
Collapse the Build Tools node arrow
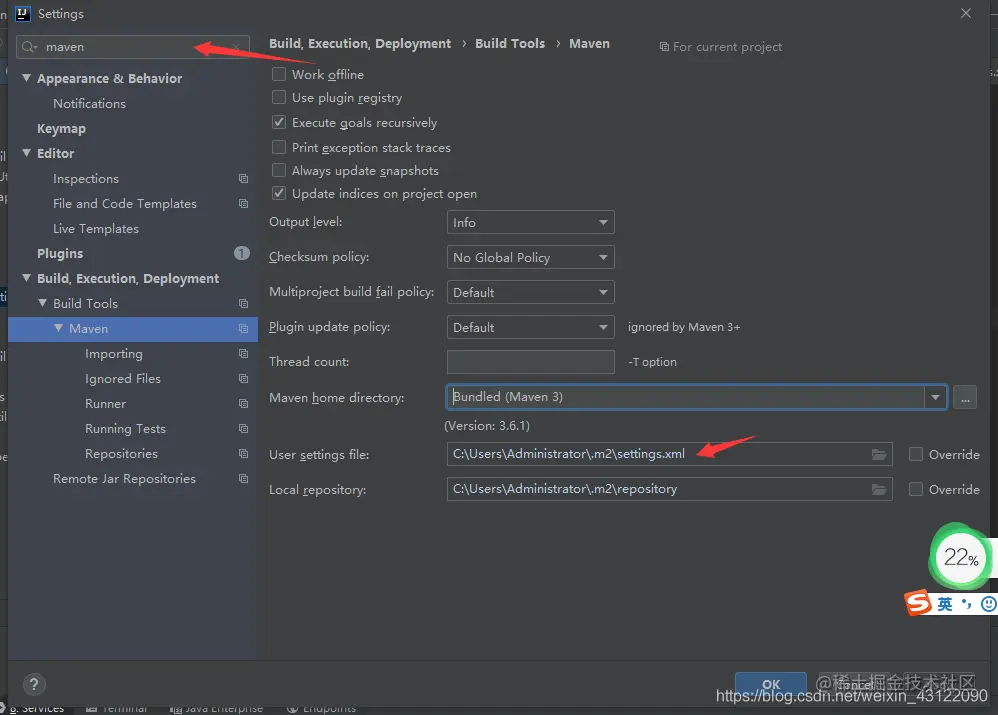pyautogui.click(x=43, y=303)
